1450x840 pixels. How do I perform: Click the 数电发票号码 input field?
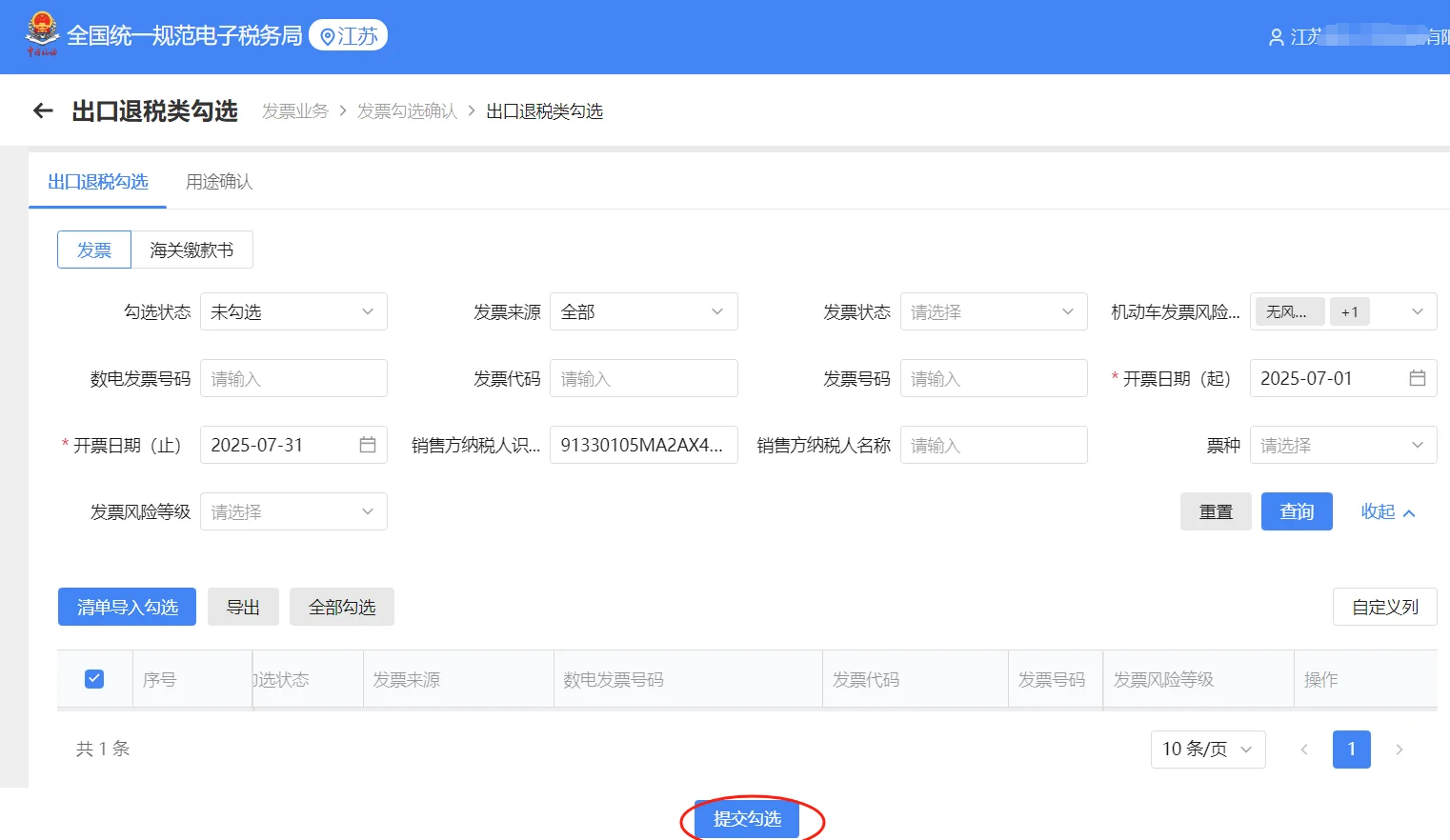pyautogui.click(x=292, y=378)
